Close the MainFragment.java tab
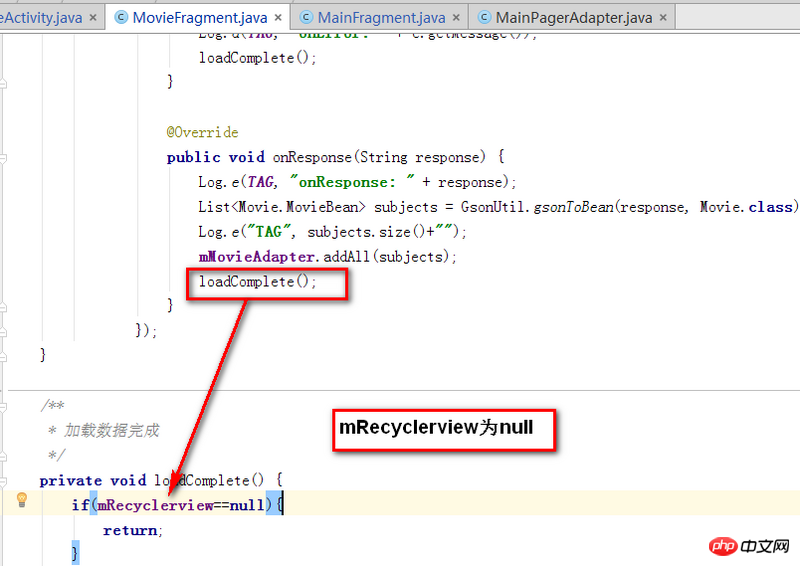Screen dimensions: 800x566 [x=457, y=18]
